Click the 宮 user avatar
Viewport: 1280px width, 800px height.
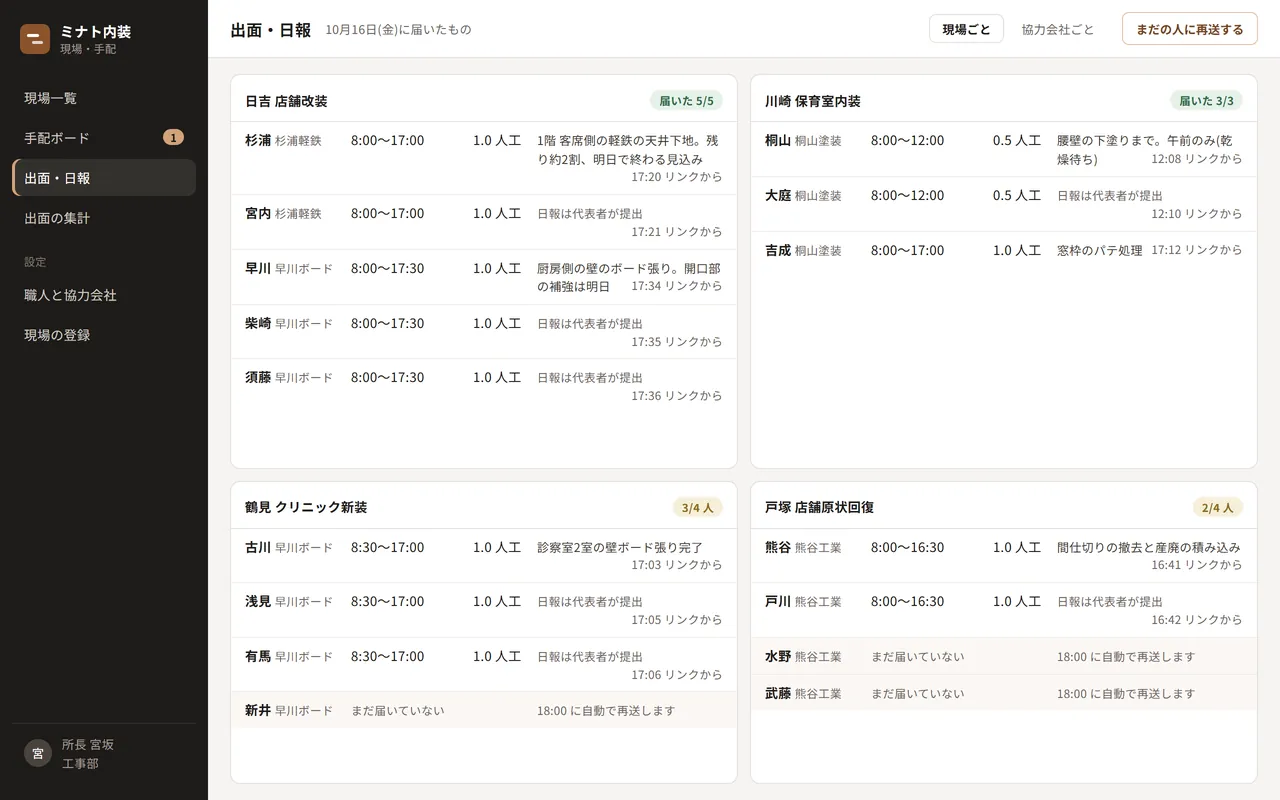[38, 753]
